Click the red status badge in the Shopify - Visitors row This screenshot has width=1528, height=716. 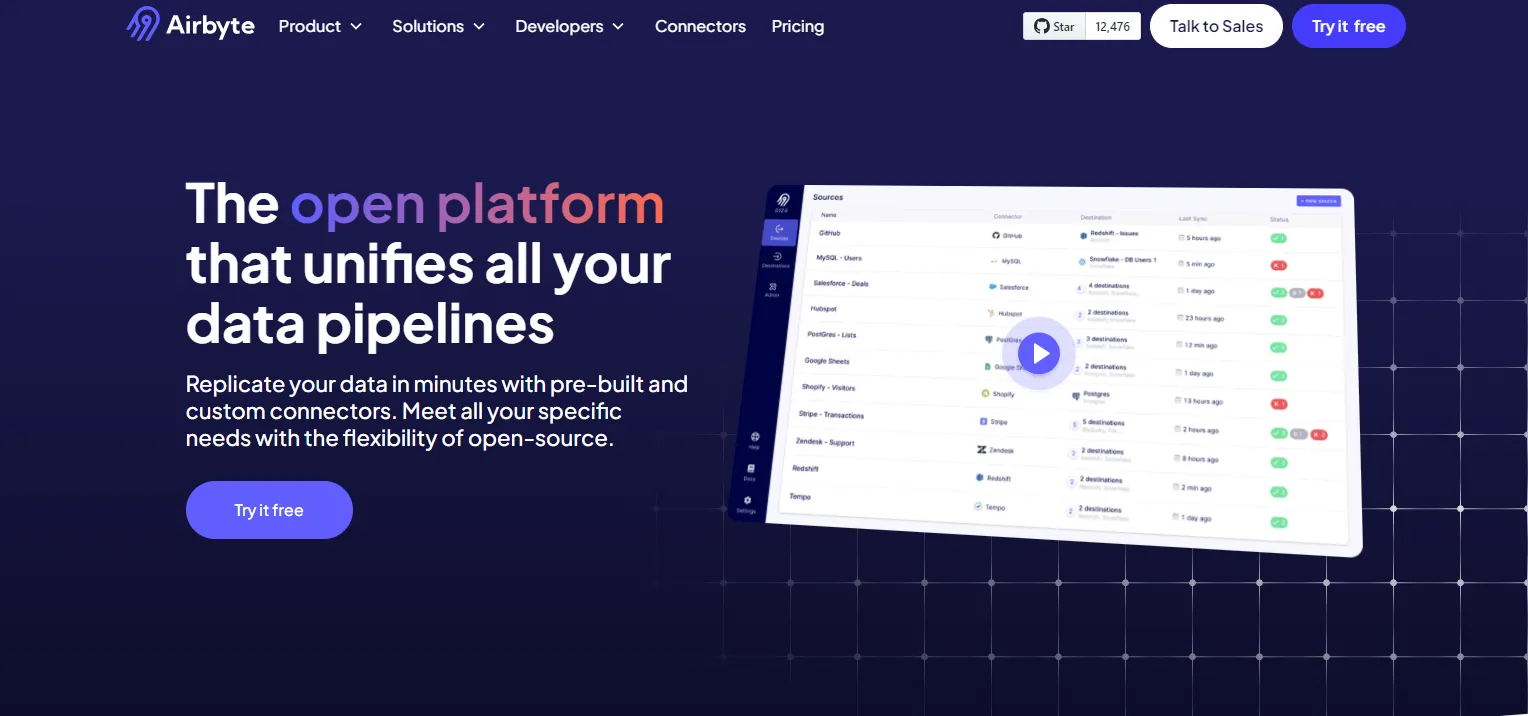click(1278, 404)
